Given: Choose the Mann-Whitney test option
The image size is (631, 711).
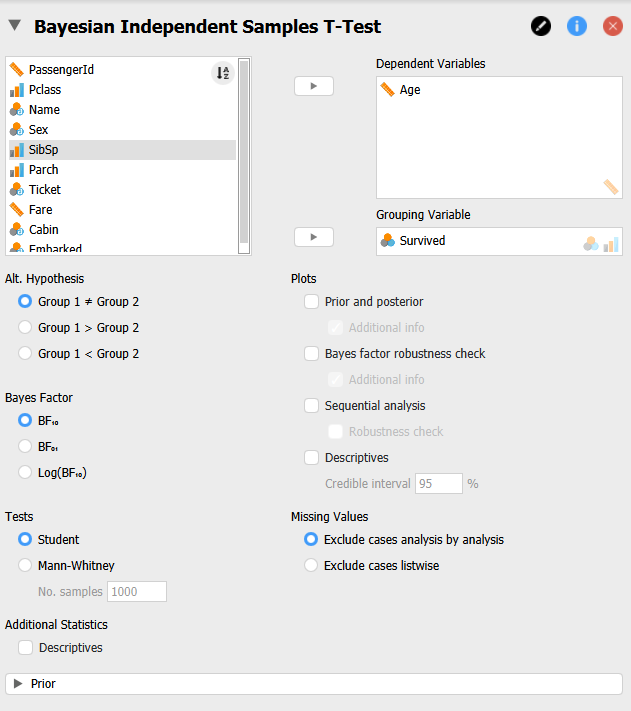Looking at the screenshot, I should [x=26, y=565].
